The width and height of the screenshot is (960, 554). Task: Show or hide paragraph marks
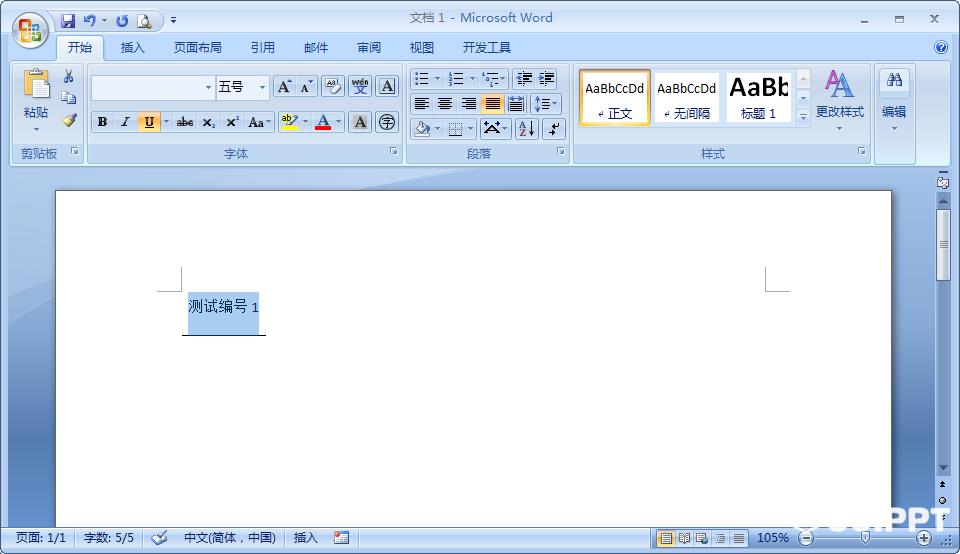click(553, 129)
